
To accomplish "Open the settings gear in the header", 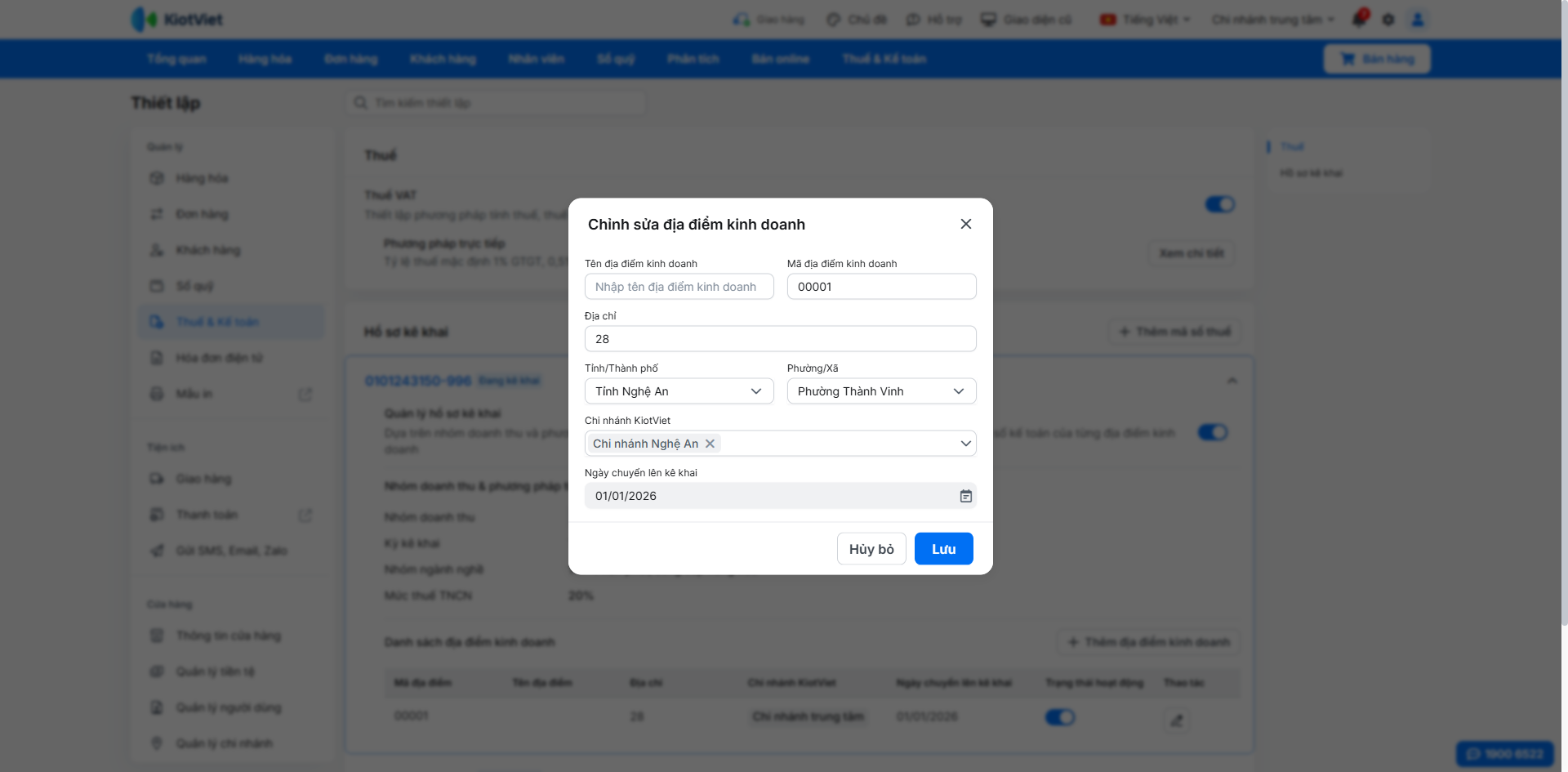I will (x=1388, y=20).
